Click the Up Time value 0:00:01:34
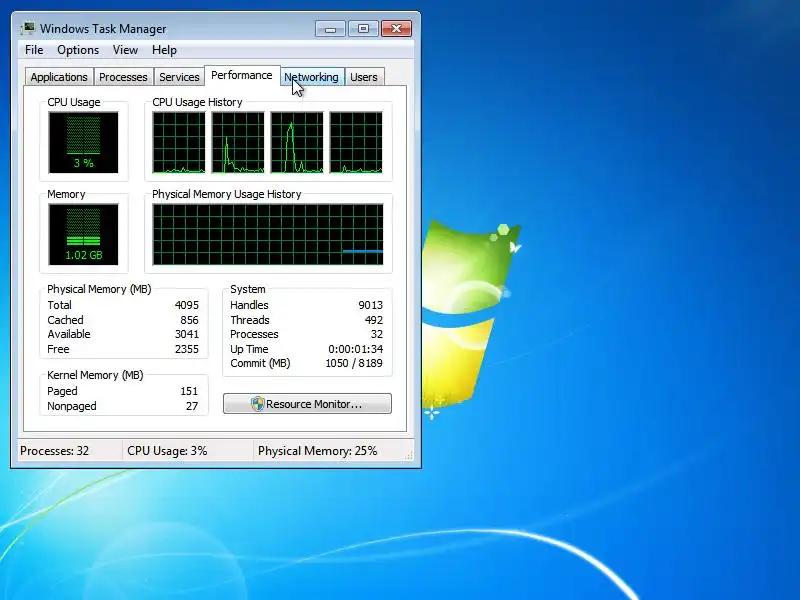The height and width of the screenshot is (600, 800). click(356, 349)
